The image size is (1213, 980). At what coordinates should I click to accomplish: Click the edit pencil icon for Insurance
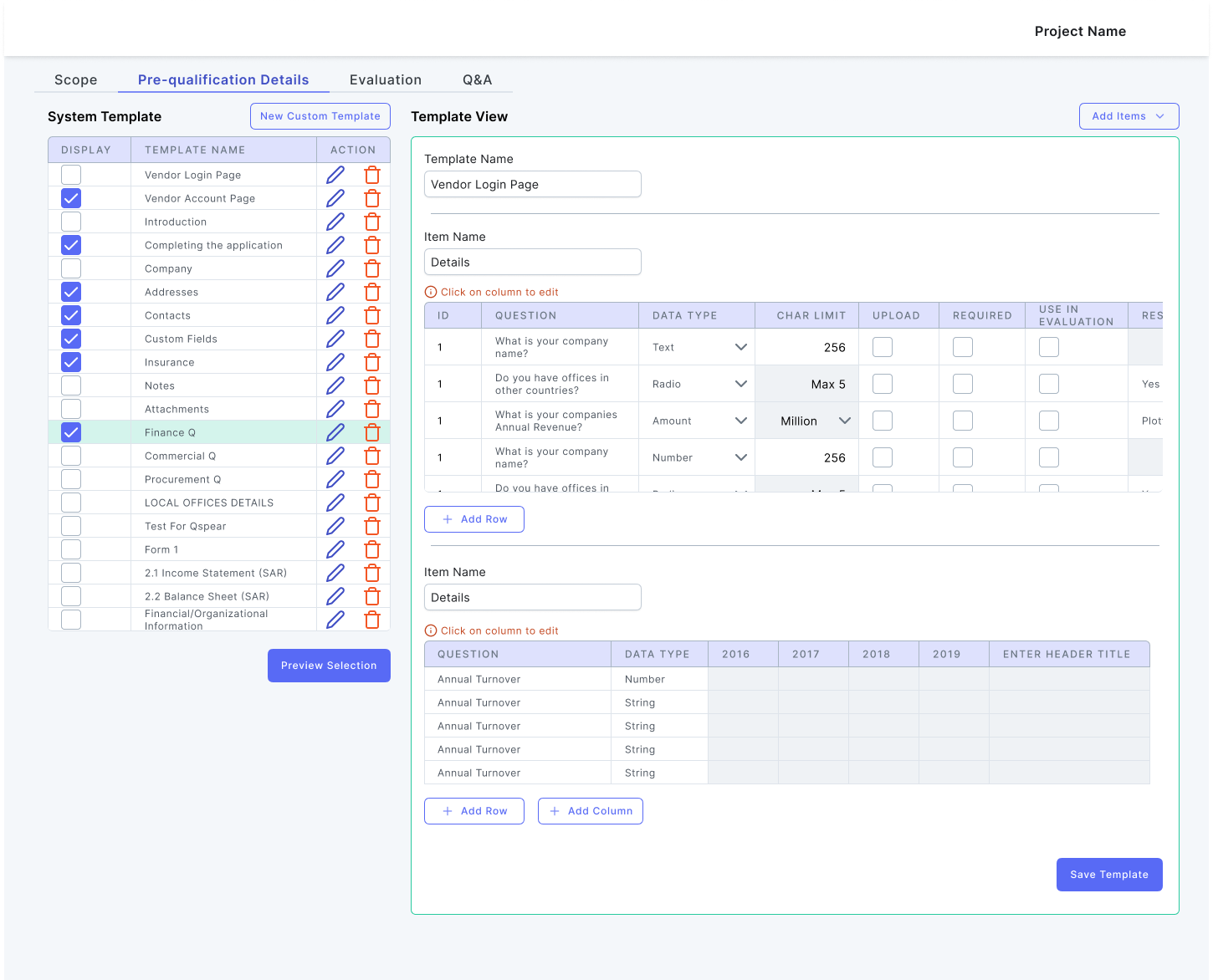point(335,361)
